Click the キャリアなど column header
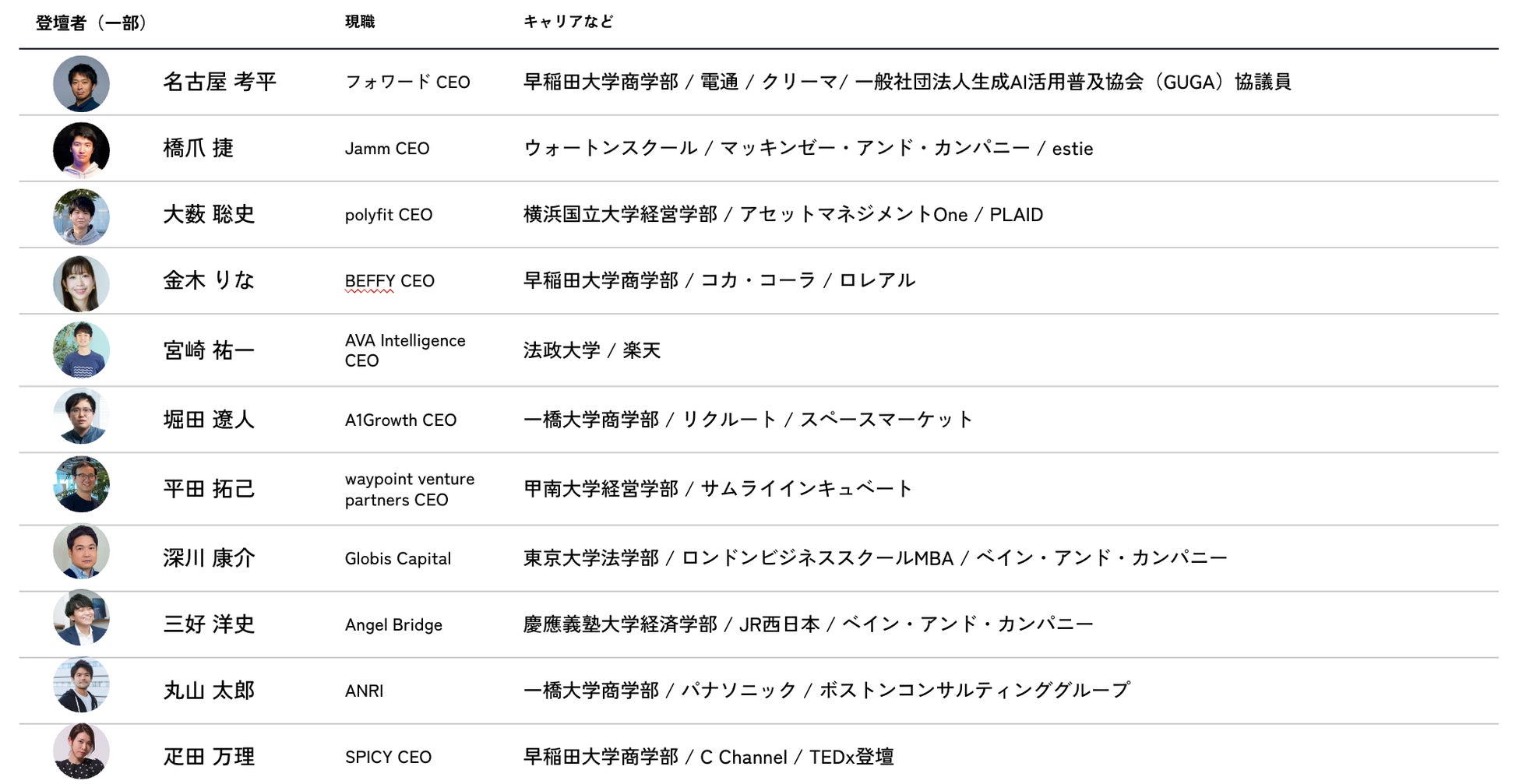Screen dimensions: 1519x784 (x=568, y=22)
